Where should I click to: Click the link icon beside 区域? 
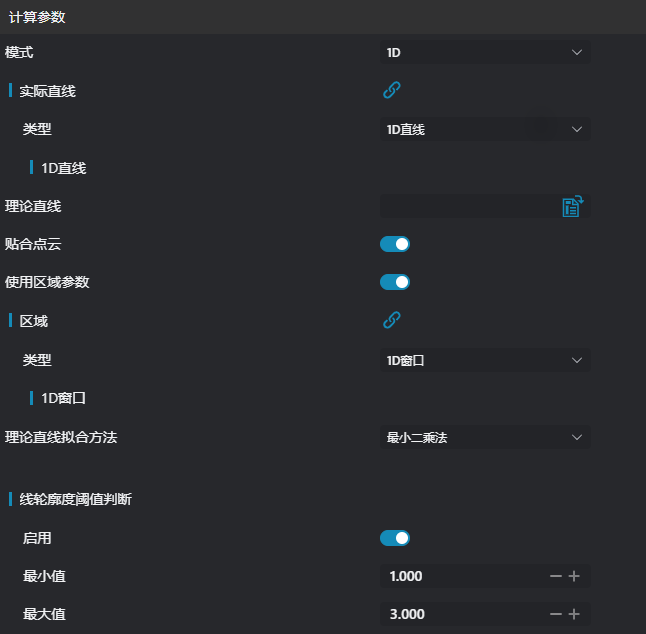392,320
